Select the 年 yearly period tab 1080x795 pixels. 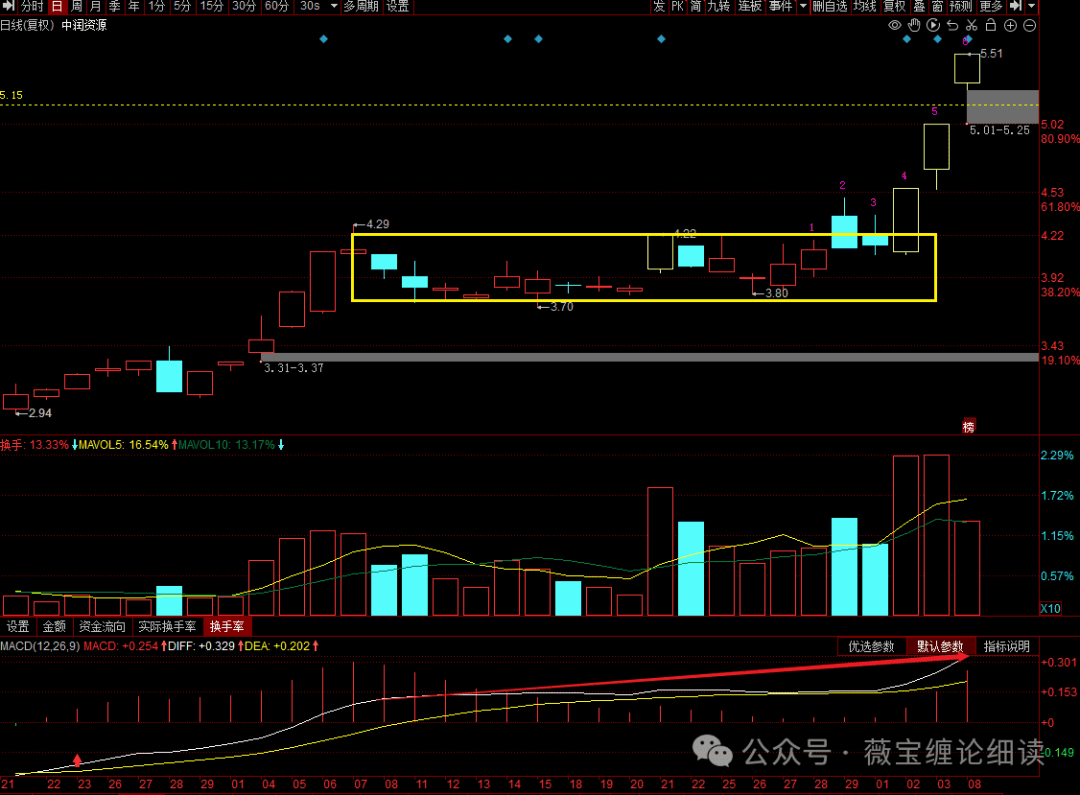134,6
